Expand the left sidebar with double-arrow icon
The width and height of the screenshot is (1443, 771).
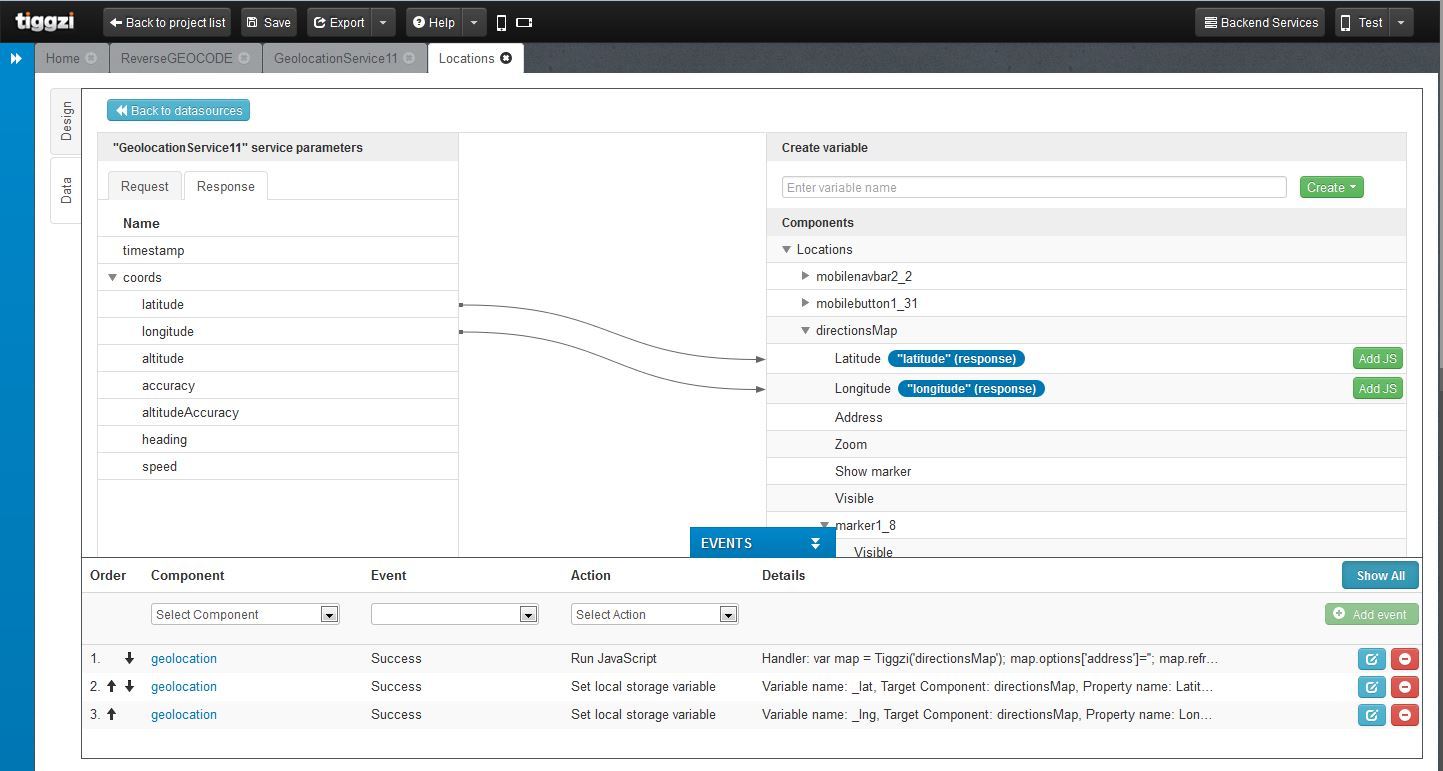(16, 58)
